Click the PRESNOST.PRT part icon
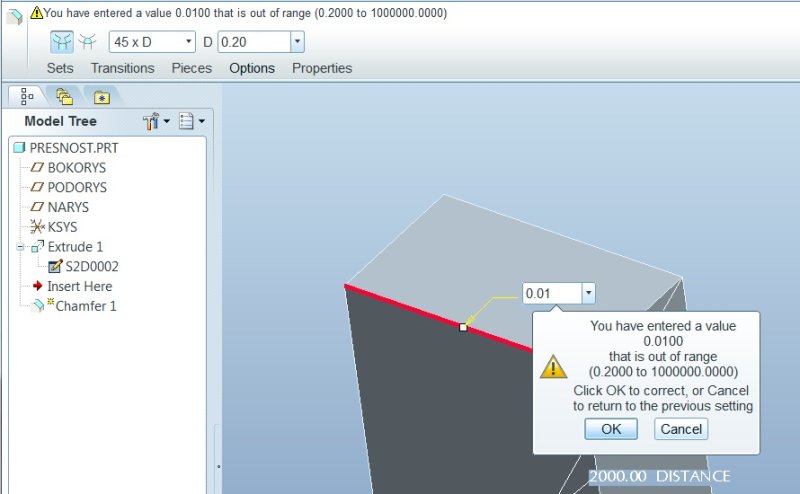Image resolution: width=800 pixels, height=494 pixels. (x=19, y=148)
